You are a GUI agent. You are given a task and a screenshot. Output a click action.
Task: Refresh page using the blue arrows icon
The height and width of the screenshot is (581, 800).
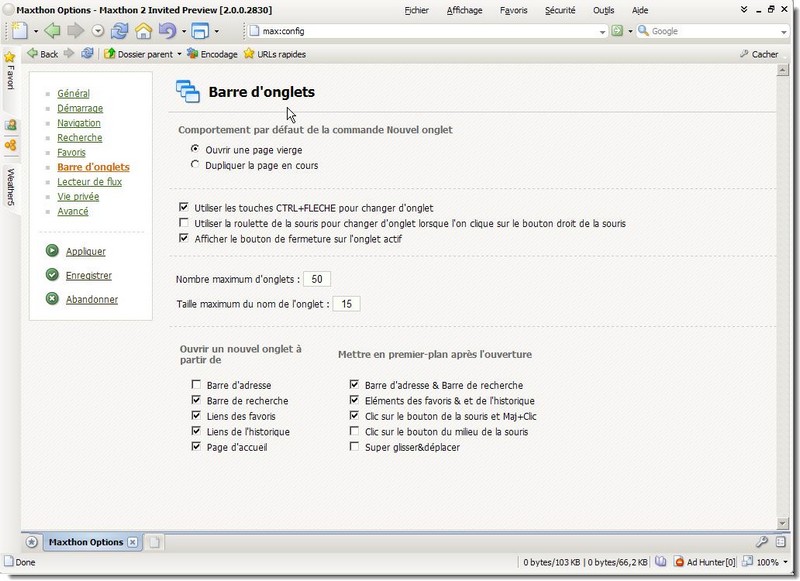[119, 31]
